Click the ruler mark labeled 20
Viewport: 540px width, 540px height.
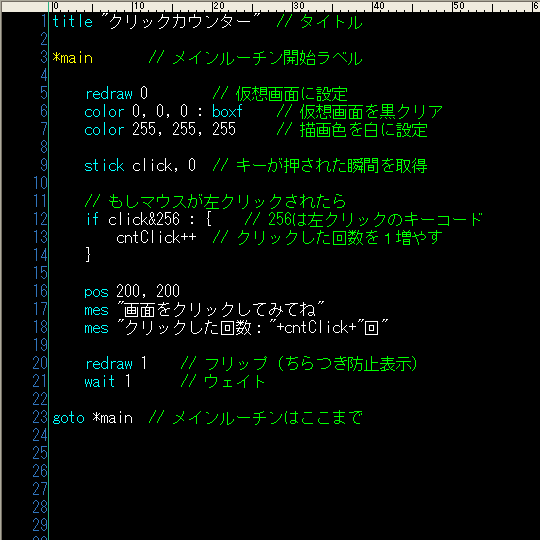pyautogui.click(x=218, y=6)
